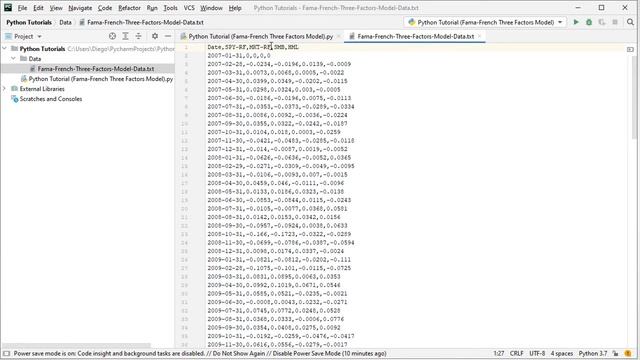The height and width of the screenshot is (360, 640).
Task: Select the Fama-French data txt editor tab
Action: tap(415, 36)
